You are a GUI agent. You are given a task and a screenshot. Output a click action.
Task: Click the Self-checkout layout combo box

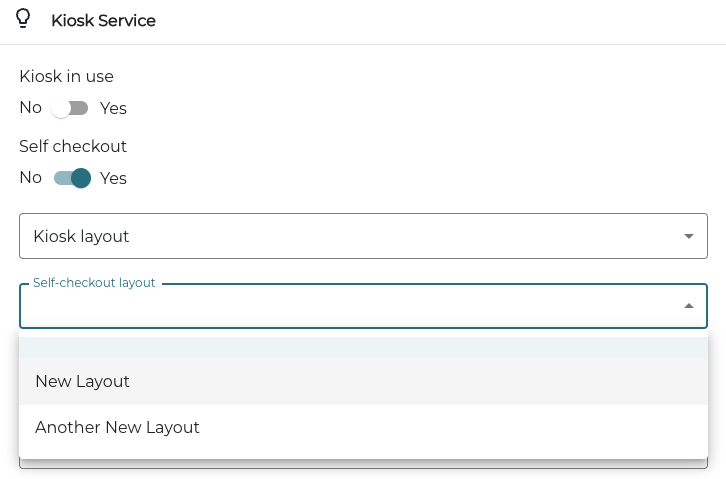(363, 306)
